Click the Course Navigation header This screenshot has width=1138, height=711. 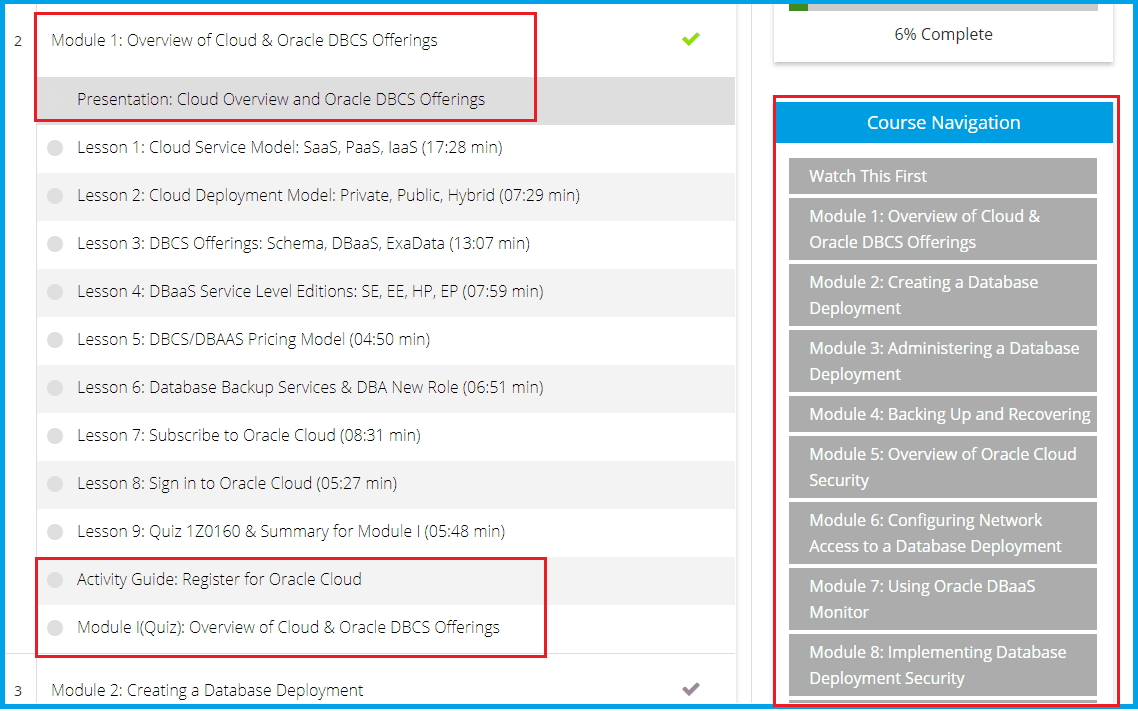click(x=943, y=123)
